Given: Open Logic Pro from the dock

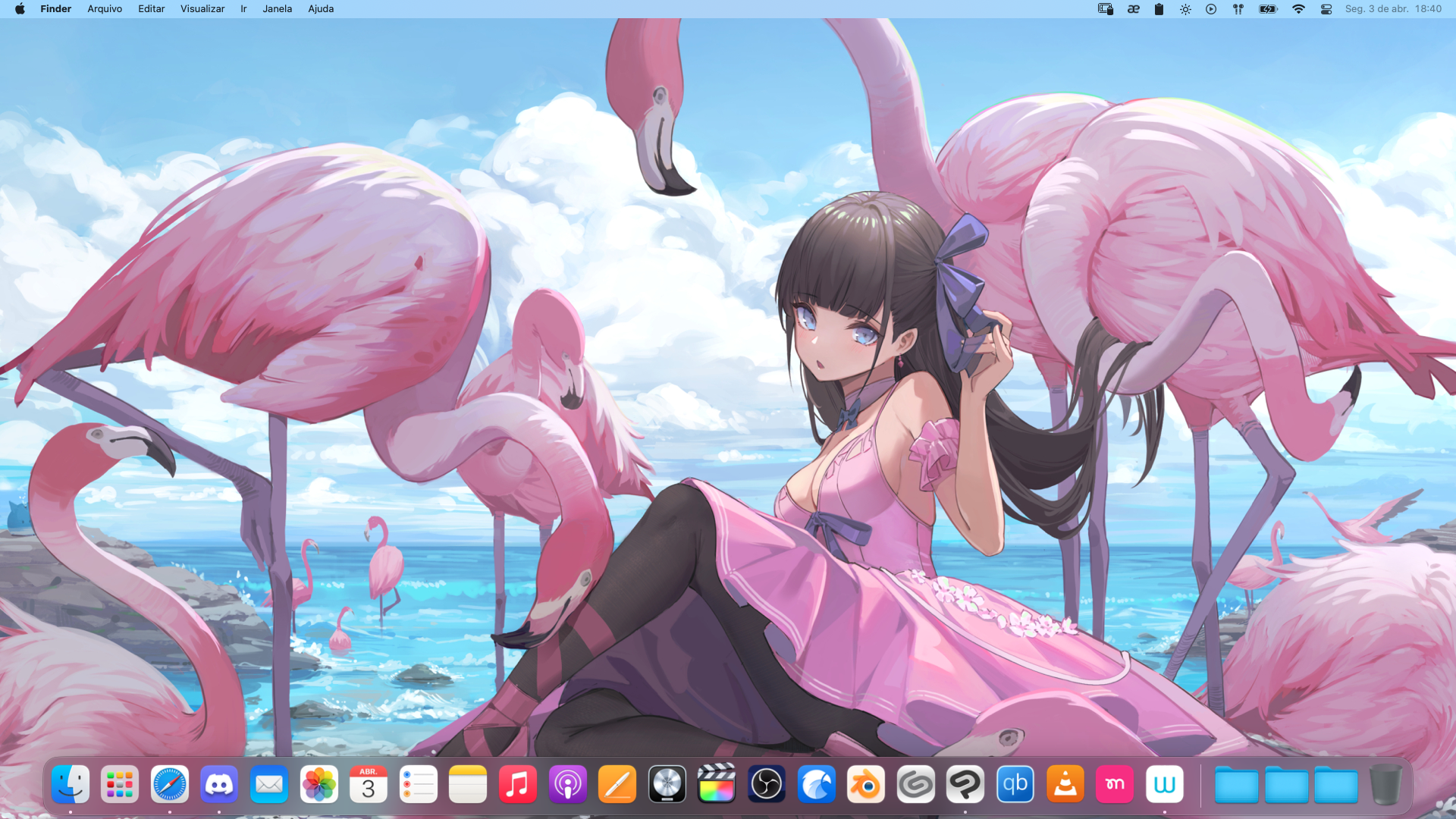Looking at the screenshot, I should tap(667, 784).
